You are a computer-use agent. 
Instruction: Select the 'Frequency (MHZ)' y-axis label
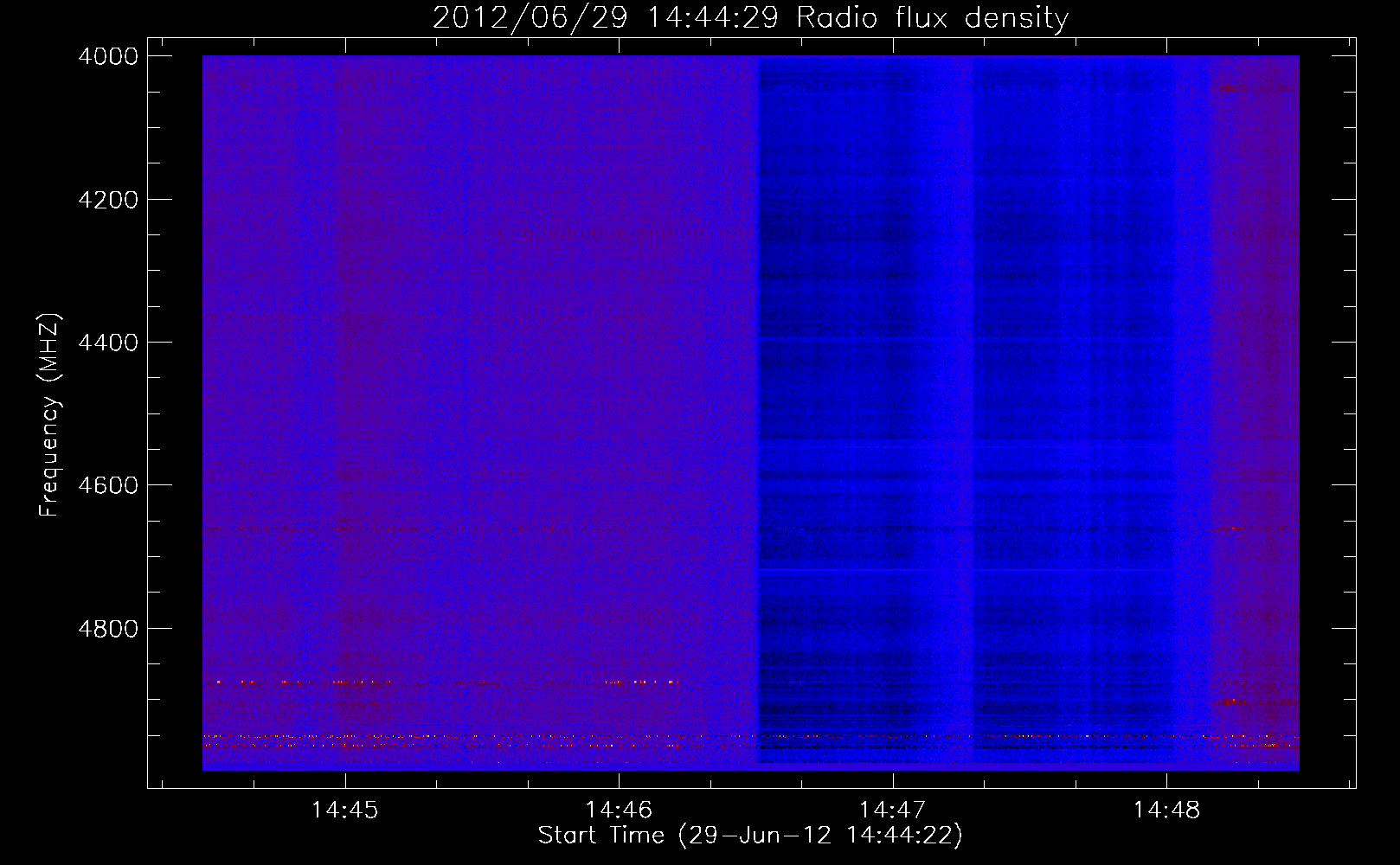pyautogui.click(x=49, y=415)
